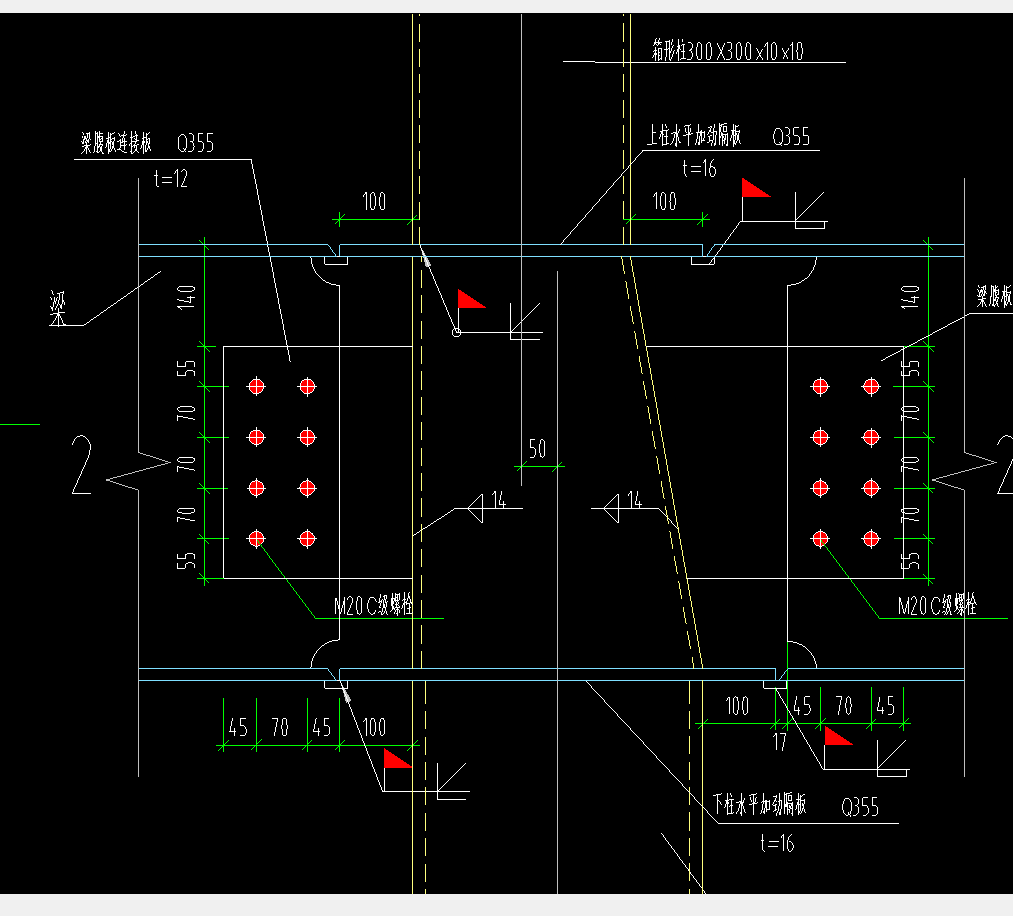Select the bottom-right 100 dimension beside 17
The image size is (1013, 916).
coord(737,706)
